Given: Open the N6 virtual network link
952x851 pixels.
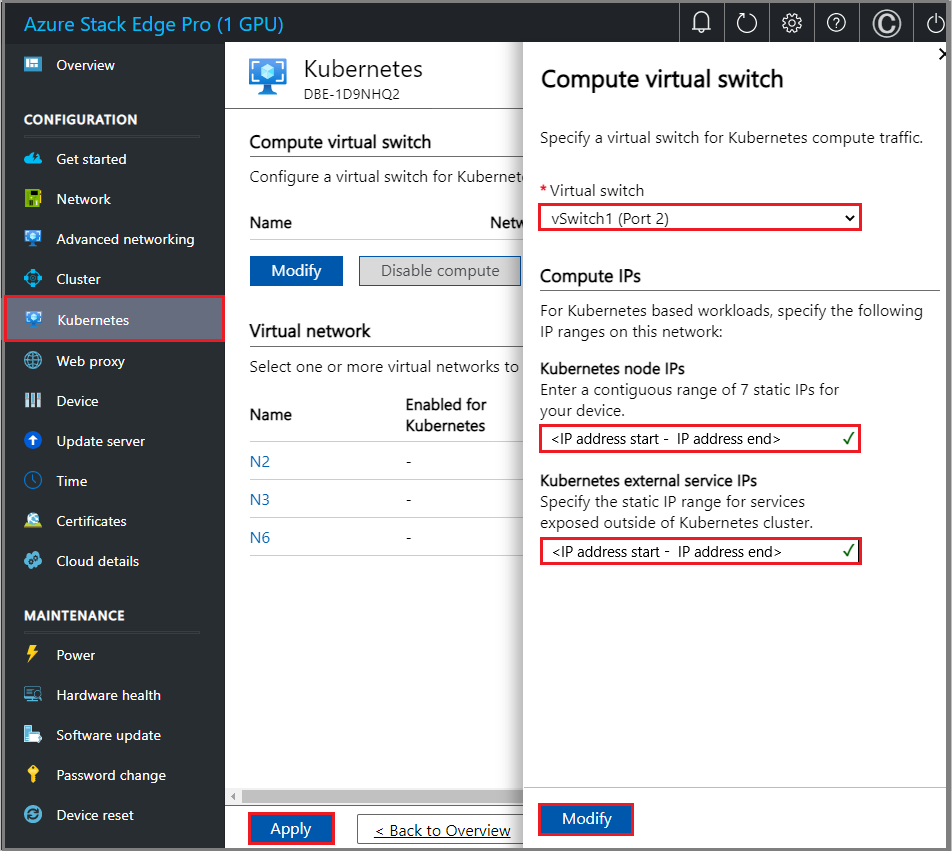Looking at the screenshot, I should (260, 538).
